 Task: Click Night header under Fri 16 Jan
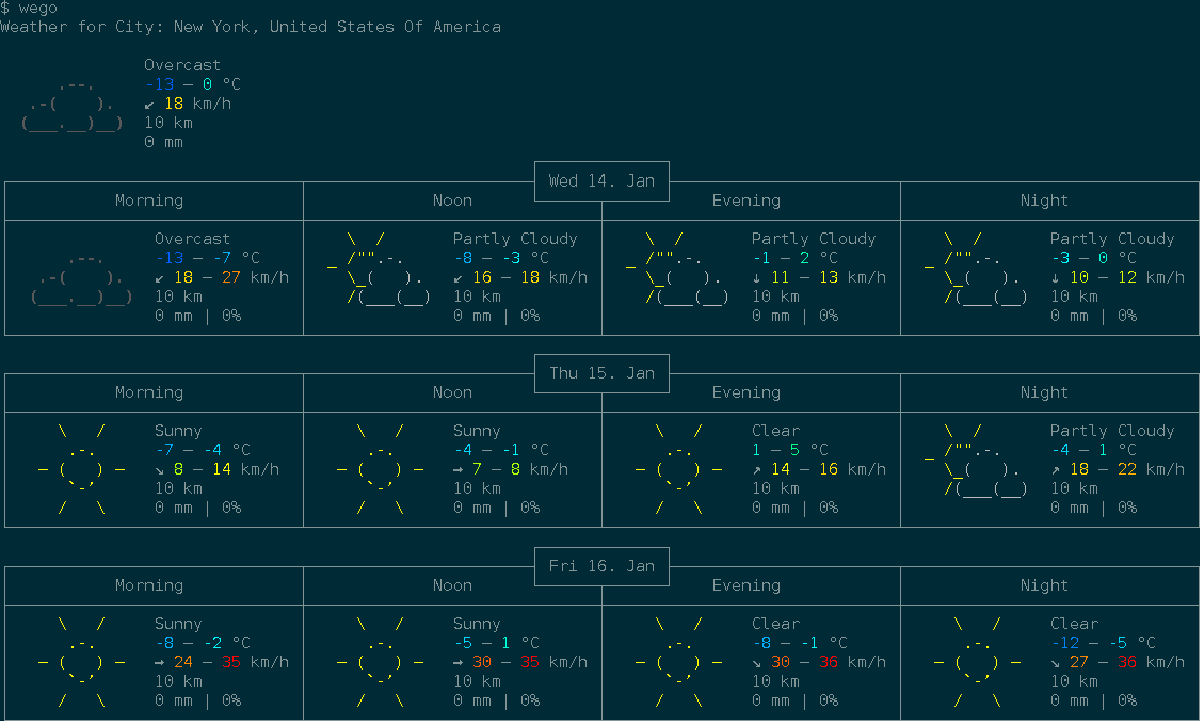1044,585
